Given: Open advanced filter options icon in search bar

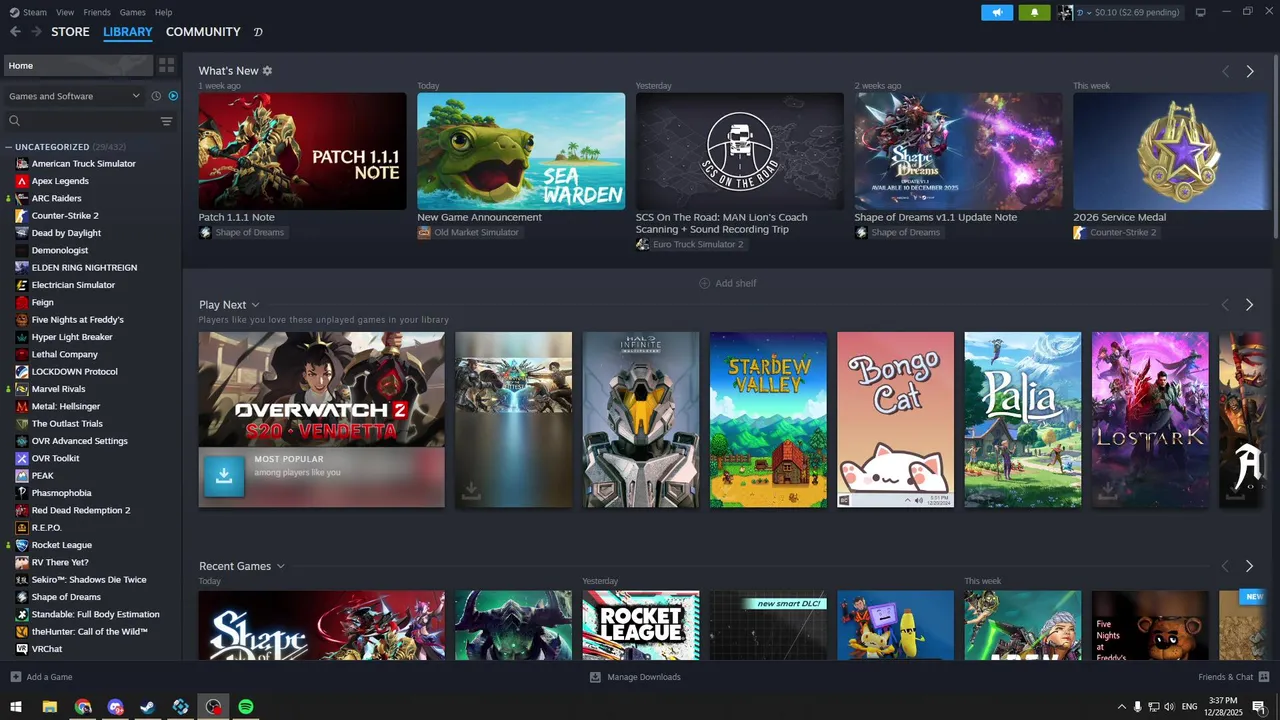Looking at the screenshot, I should (167, 121).
